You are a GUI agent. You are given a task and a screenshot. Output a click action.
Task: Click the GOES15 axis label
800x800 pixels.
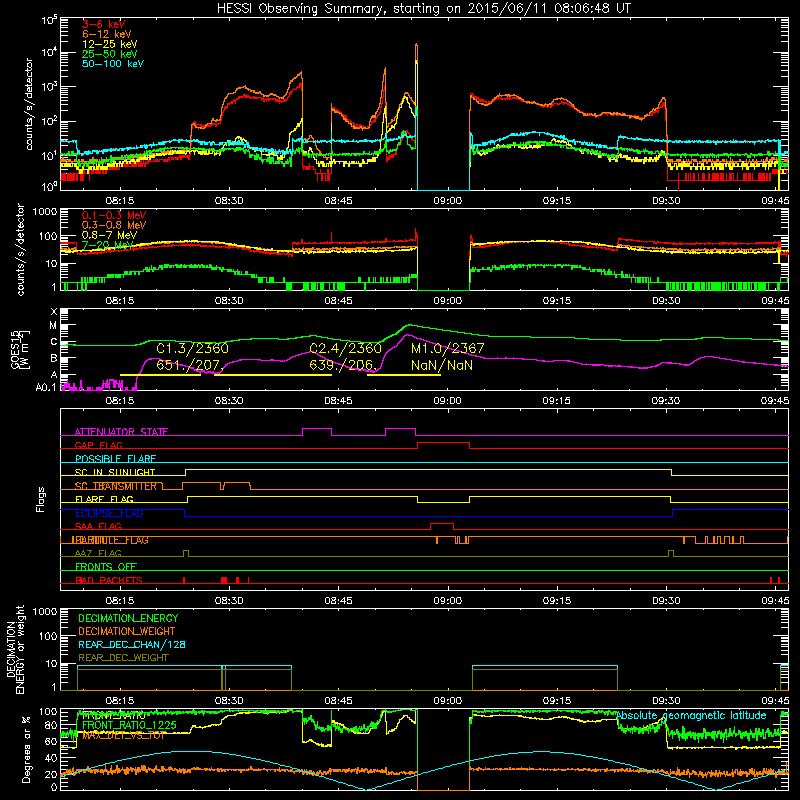pyautogui.click(x=15, y=350)
